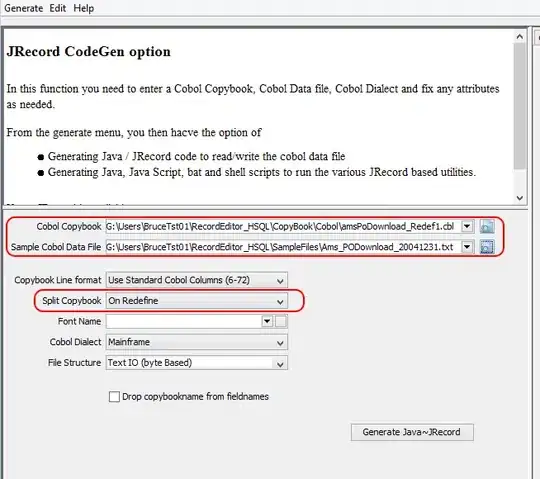Click the description panel scroll down arrow

[x=520, y=198]
